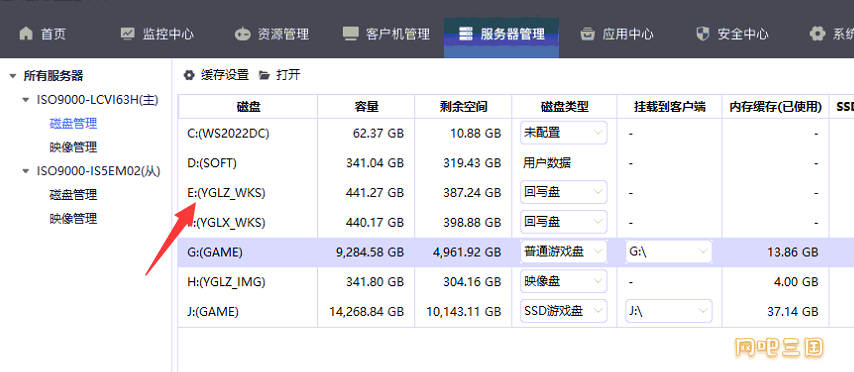Select the C:(WS2022DC) disk row

tap(516, 133)
